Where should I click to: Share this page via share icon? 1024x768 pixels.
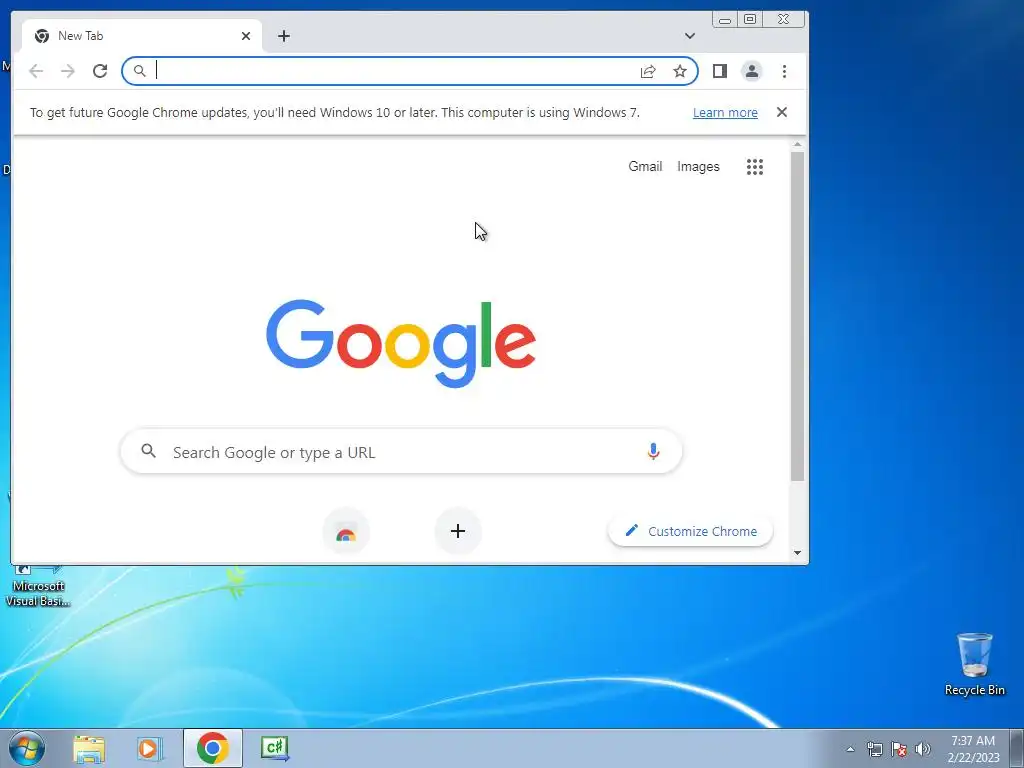pos(648,71)
